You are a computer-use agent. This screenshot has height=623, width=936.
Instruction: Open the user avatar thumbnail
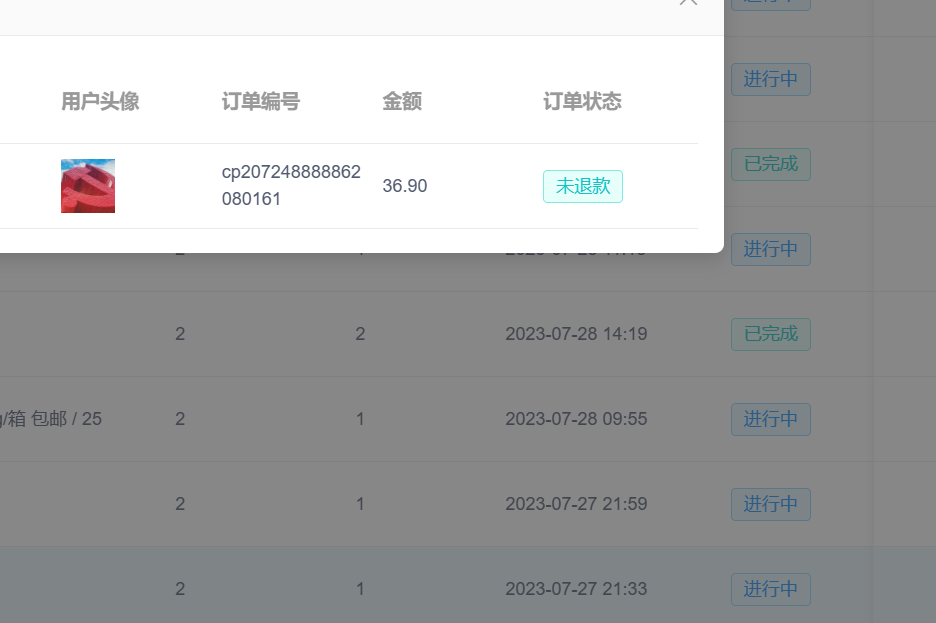88,186
